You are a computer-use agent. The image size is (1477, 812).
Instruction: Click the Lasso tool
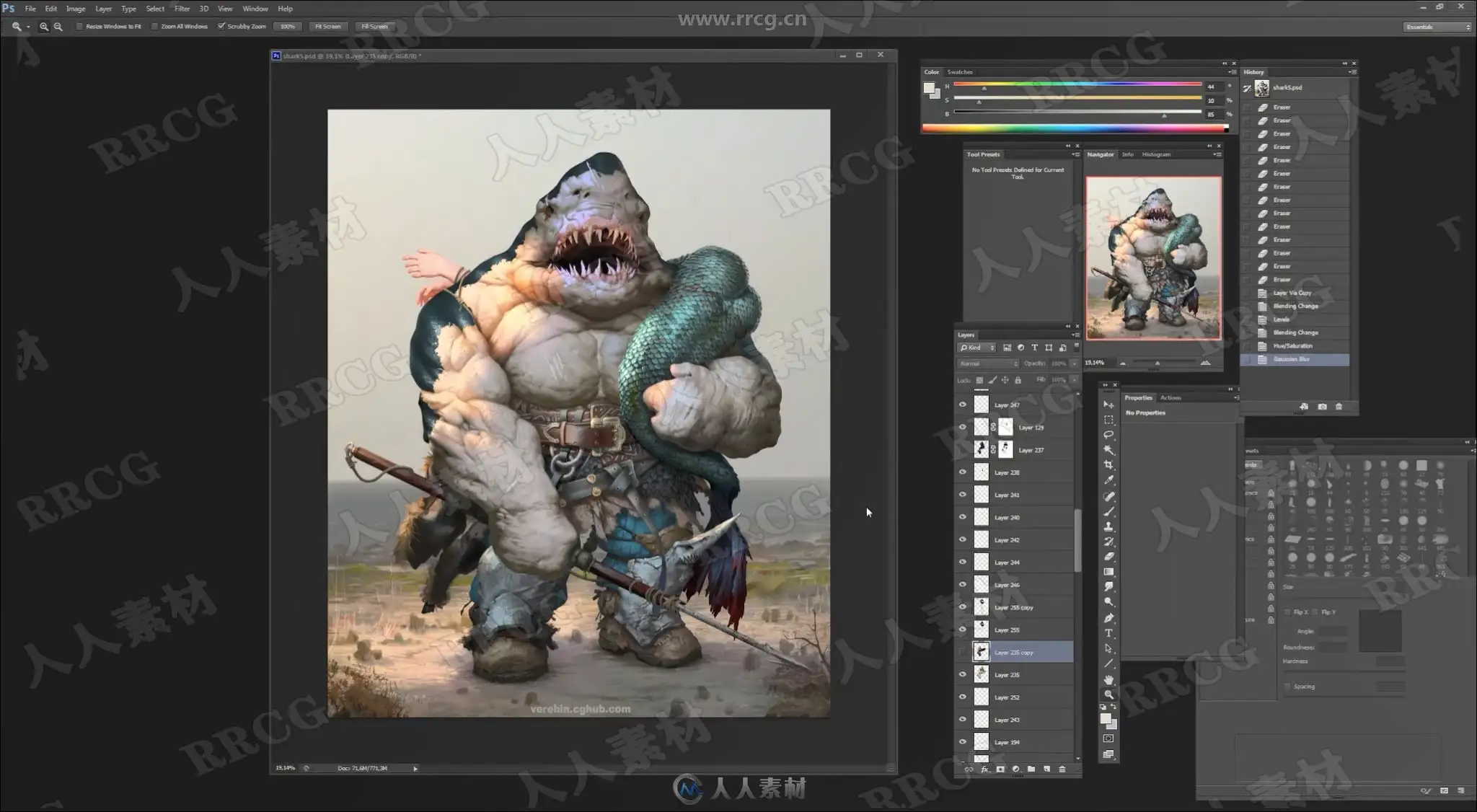click(1108, 435)
